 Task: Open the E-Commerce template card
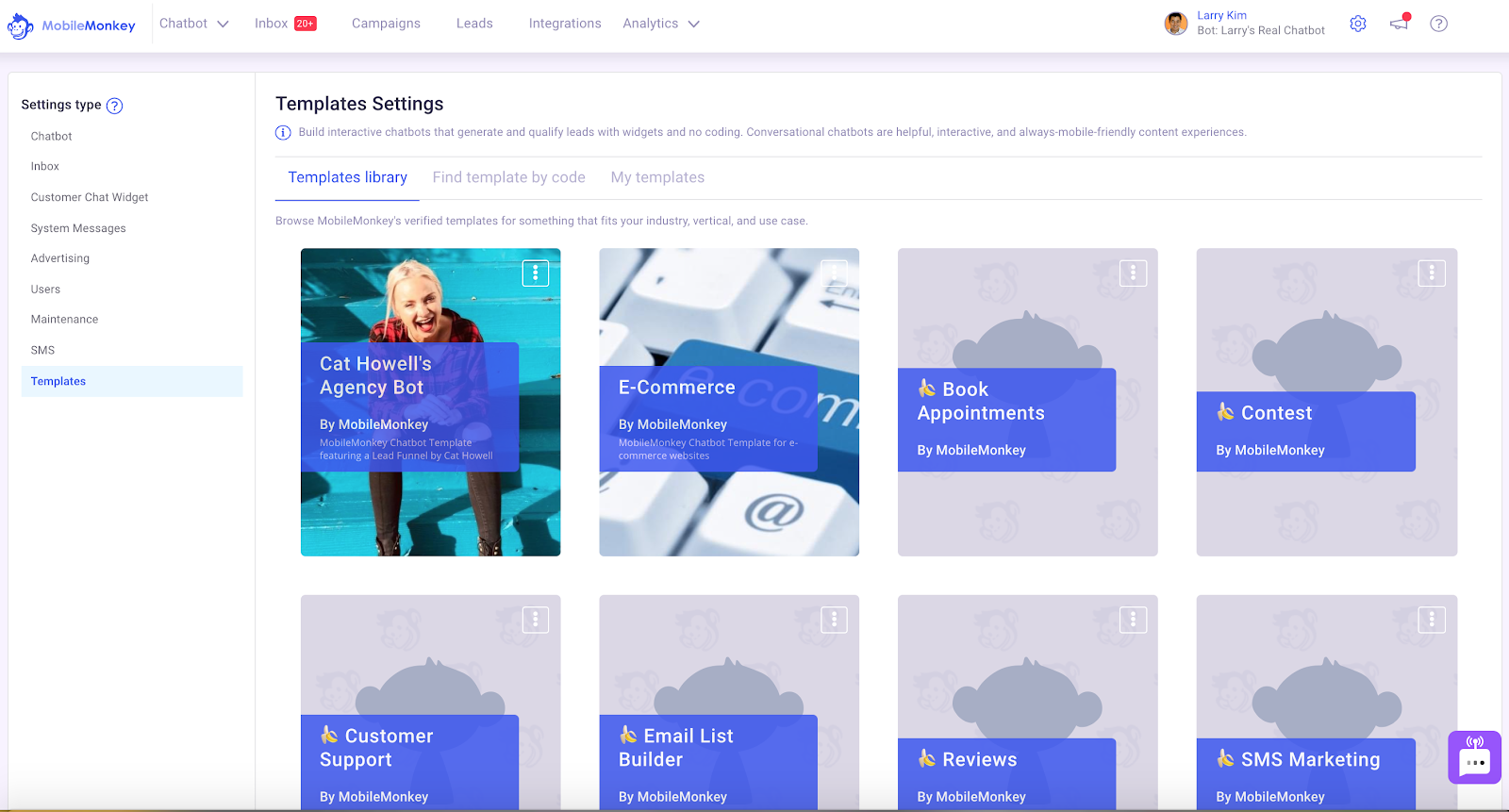[x=729, y=403]
